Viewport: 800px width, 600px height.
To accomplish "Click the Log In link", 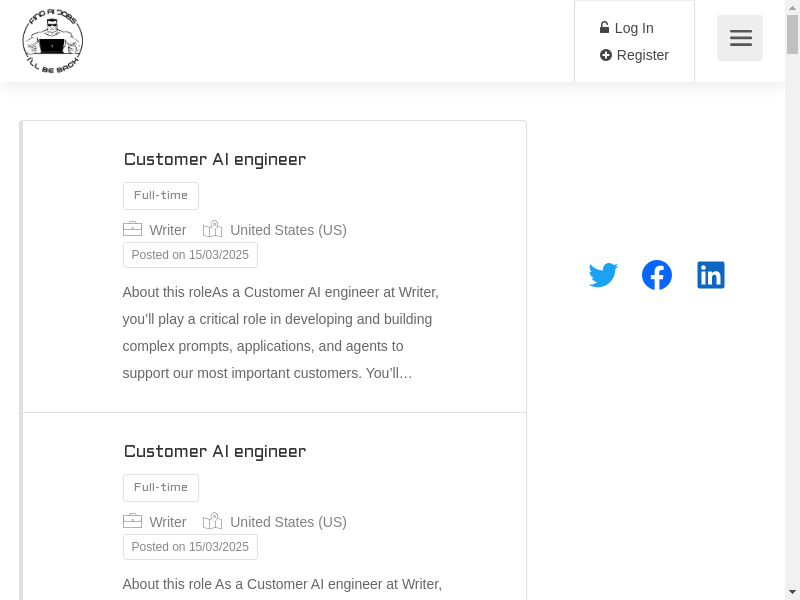I will (x=634, y=28).
